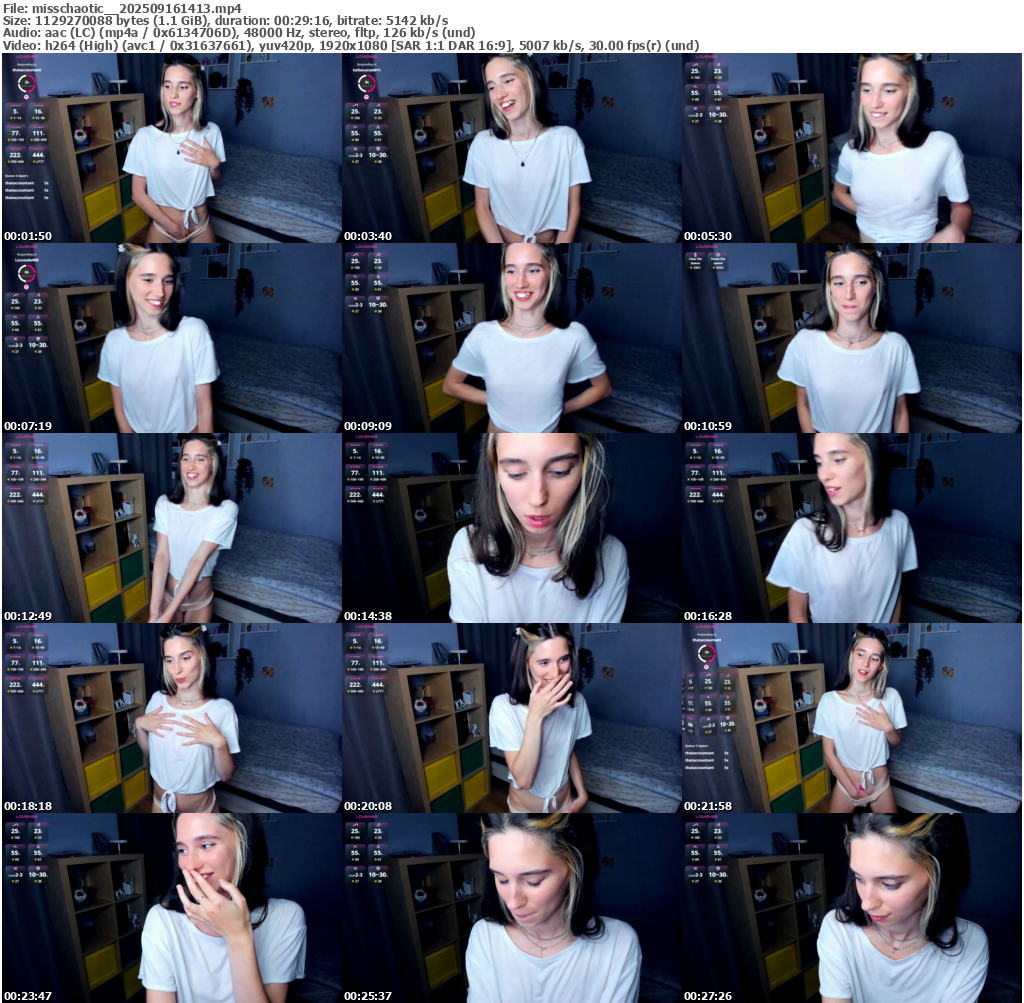
Task: Select the 'Video: h264 (High)' info line
Action: tap(351, 46)
